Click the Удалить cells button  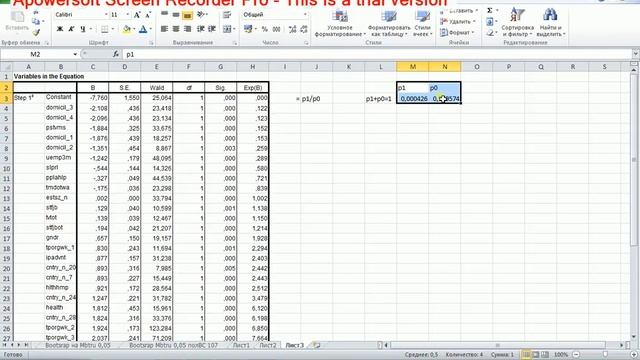point(458,22)
